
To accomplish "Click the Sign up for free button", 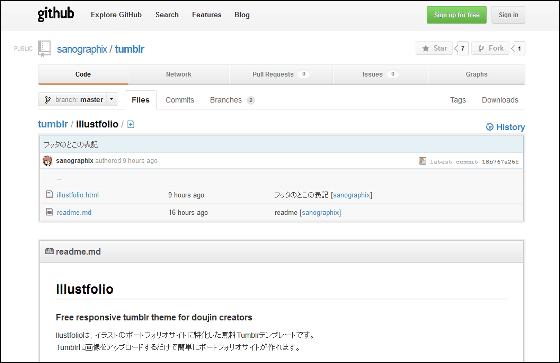I will click(x=457, y=15).
